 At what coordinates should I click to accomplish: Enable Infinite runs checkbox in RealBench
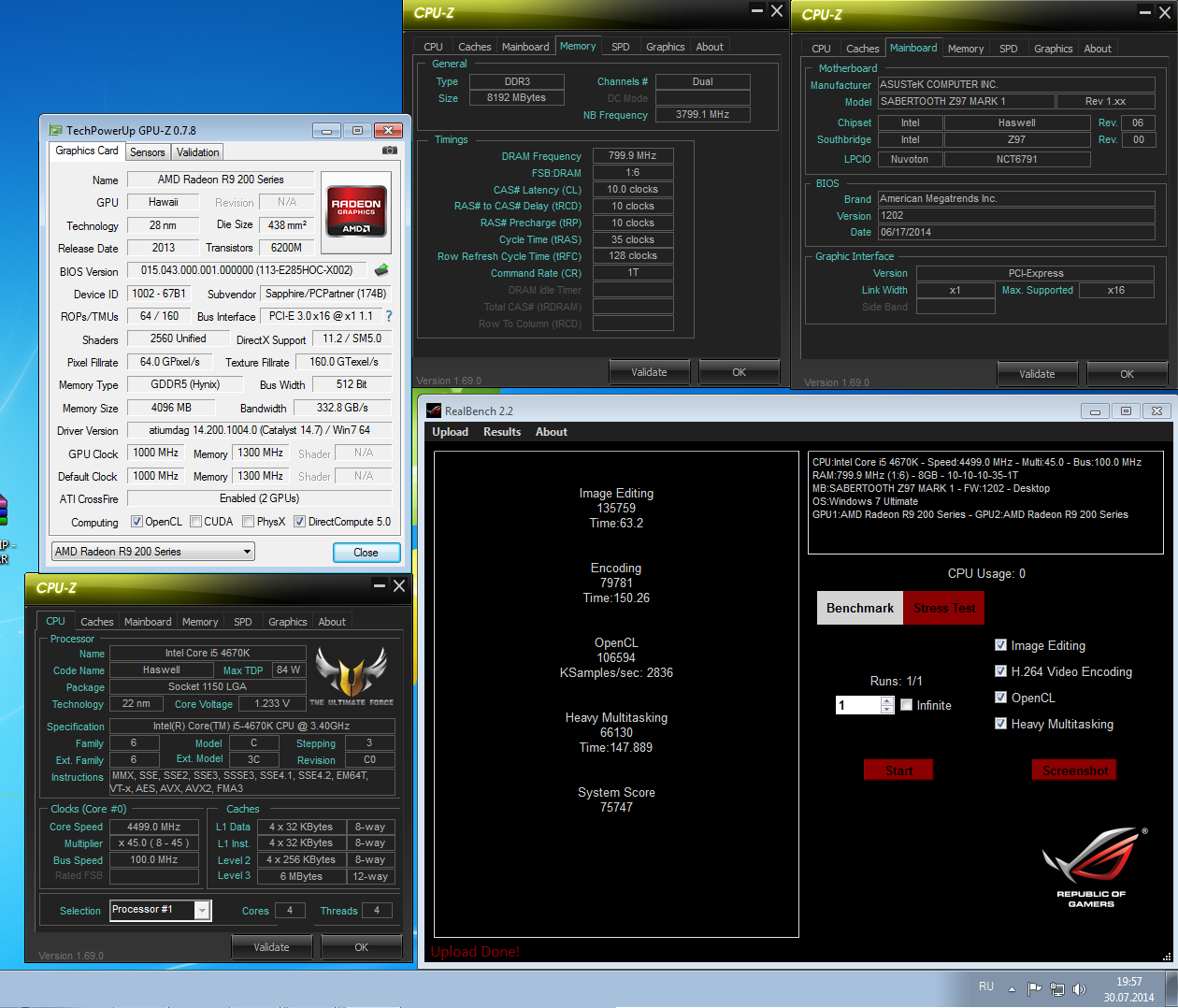(x=906, y=705)
